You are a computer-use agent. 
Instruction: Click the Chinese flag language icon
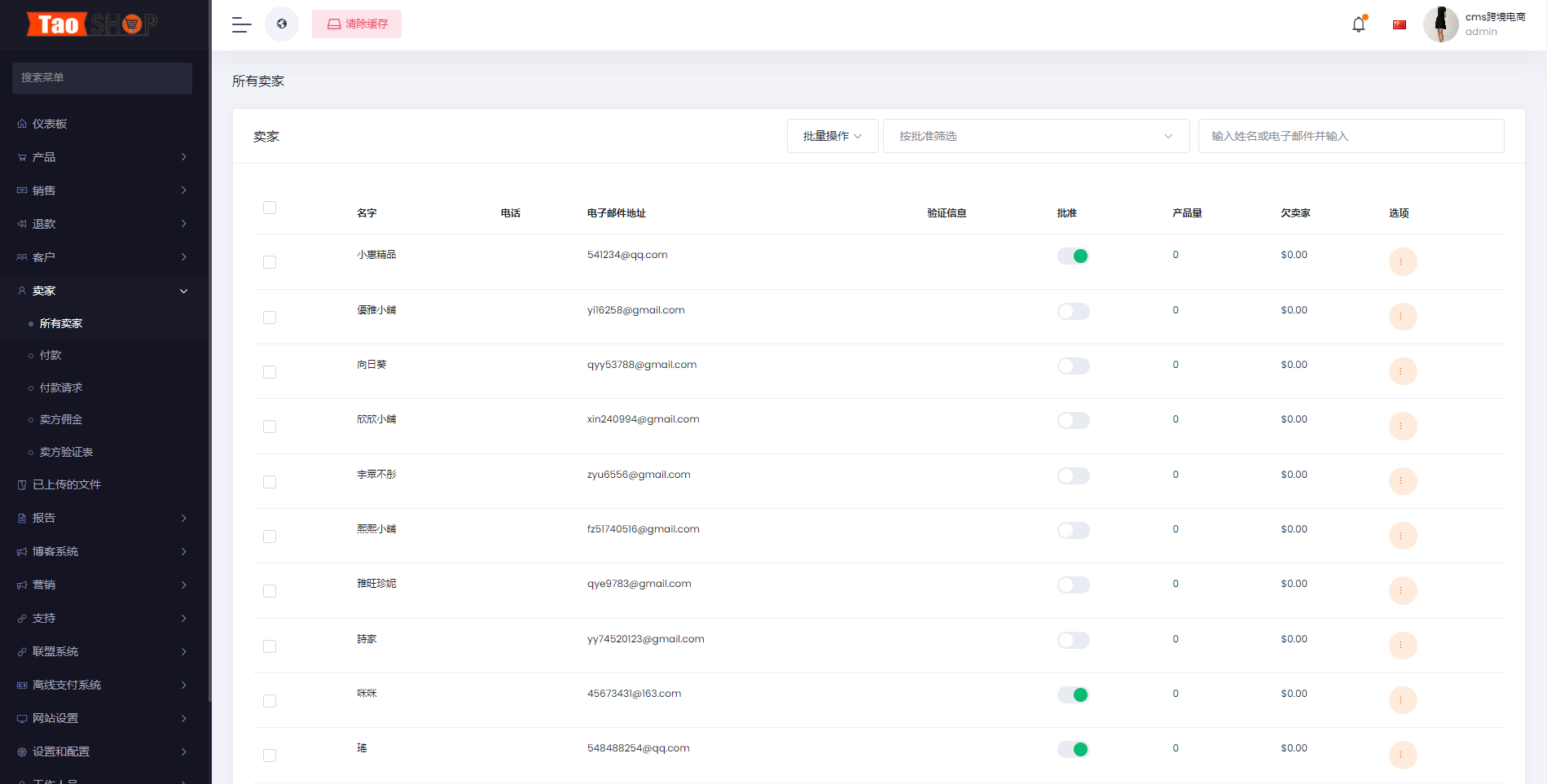click(x=1400, y=24)
